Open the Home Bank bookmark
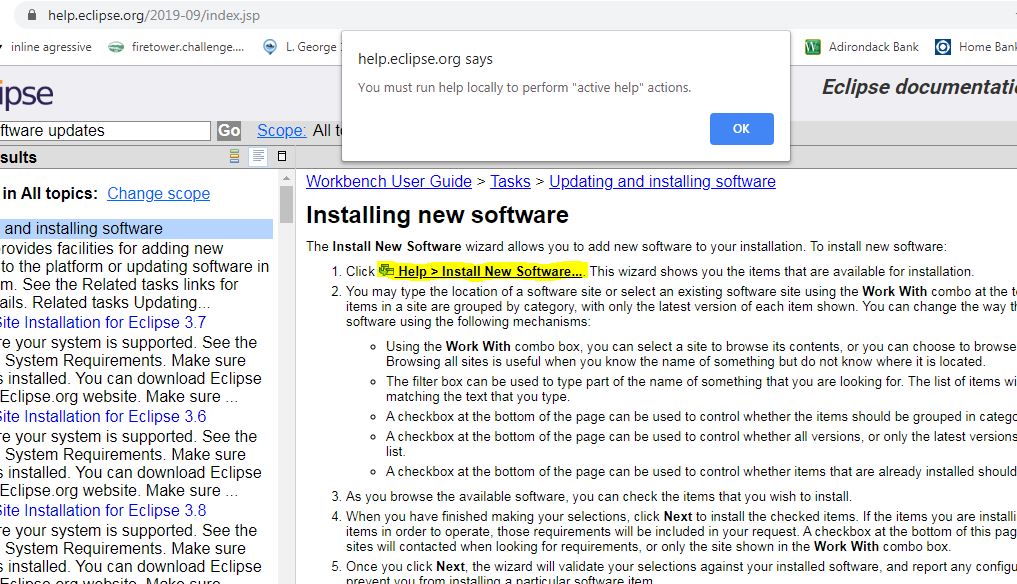Viewport: 1017px width, 584px height. [x=975, y=47]
